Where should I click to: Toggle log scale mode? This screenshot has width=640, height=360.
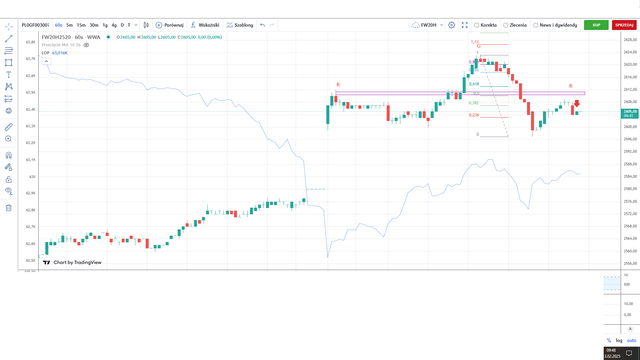coord(619,340)
